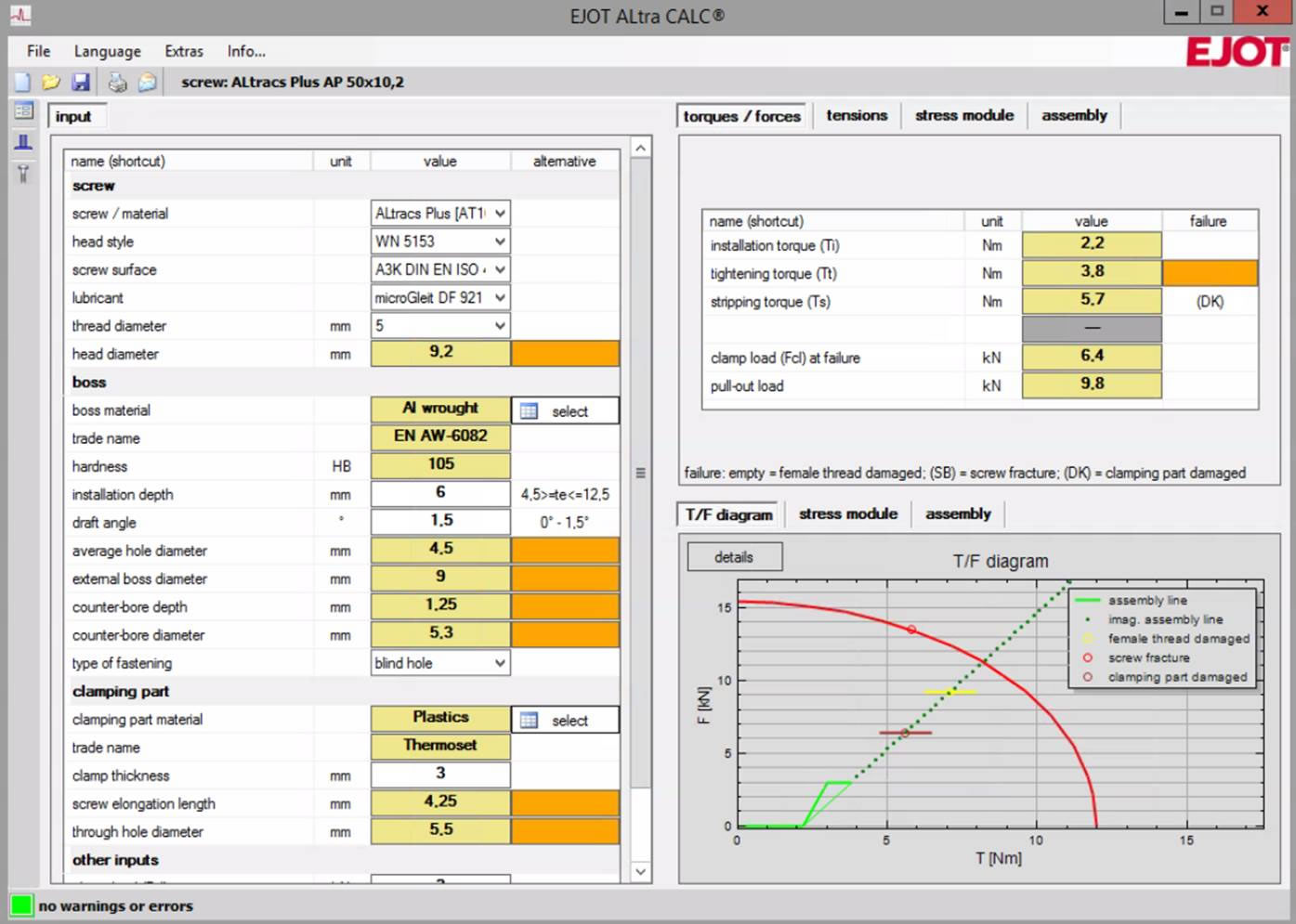
Task: Click orange alternative cell for counter-bore diameter
Action: 565,634
